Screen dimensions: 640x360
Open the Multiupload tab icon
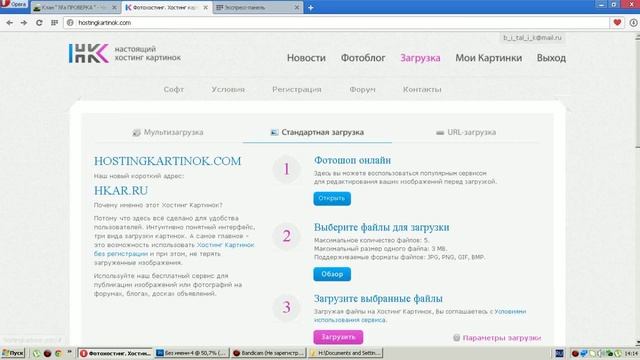[x=136, y=133]
